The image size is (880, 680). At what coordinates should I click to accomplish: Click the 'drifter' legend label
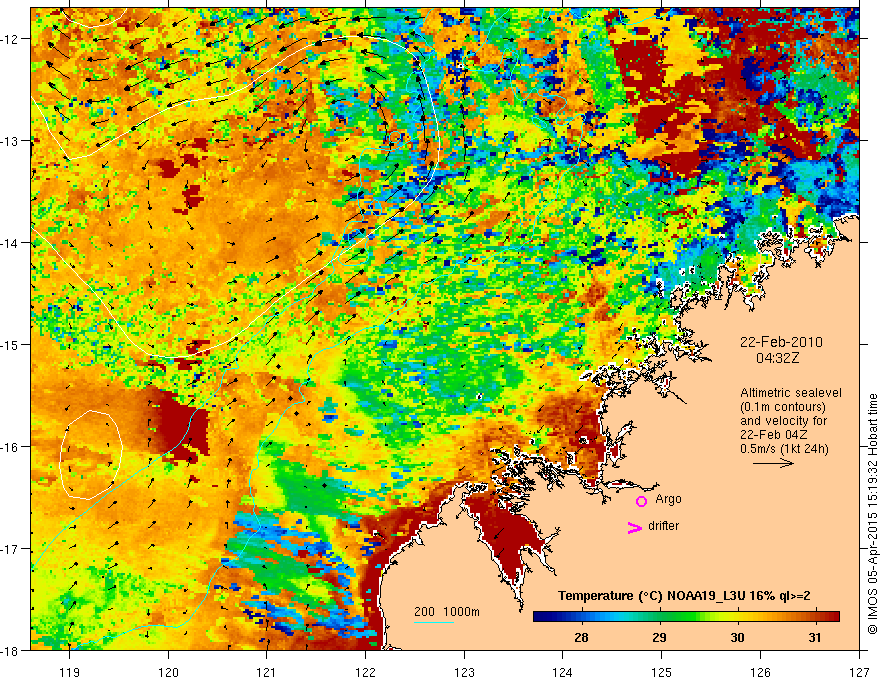[663, 526]
